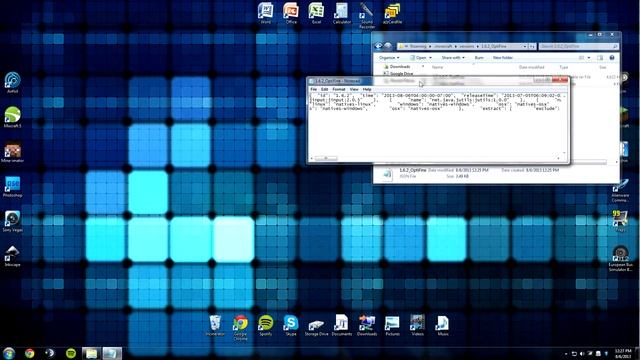Open the Excel desktop shortcut
Image resolution: width=640 pixels, height=360 pixels.
pyautogui.click(x=316, y=13)
